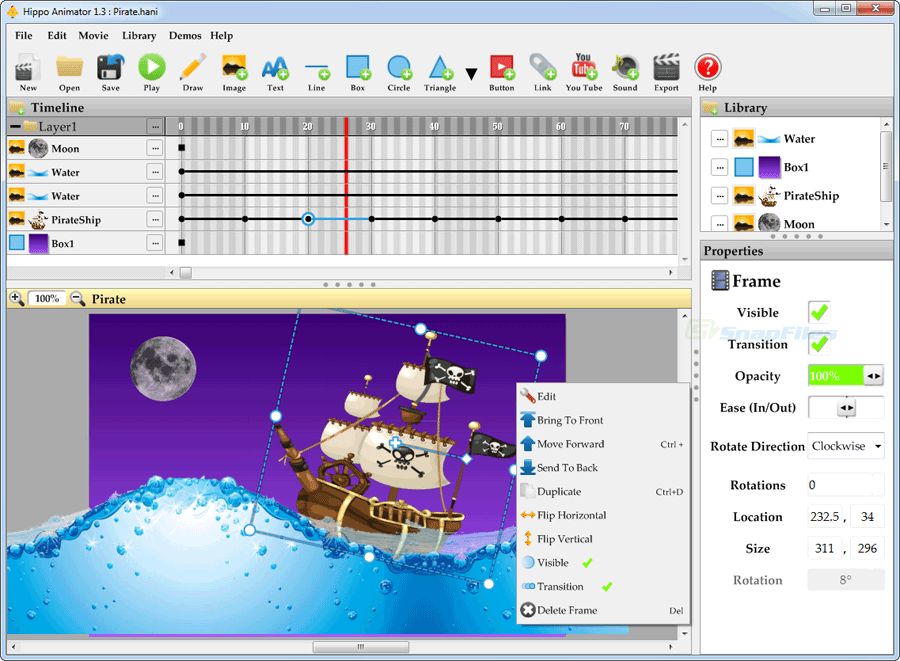Add Sound using the toolbar icon

[625, 68]
